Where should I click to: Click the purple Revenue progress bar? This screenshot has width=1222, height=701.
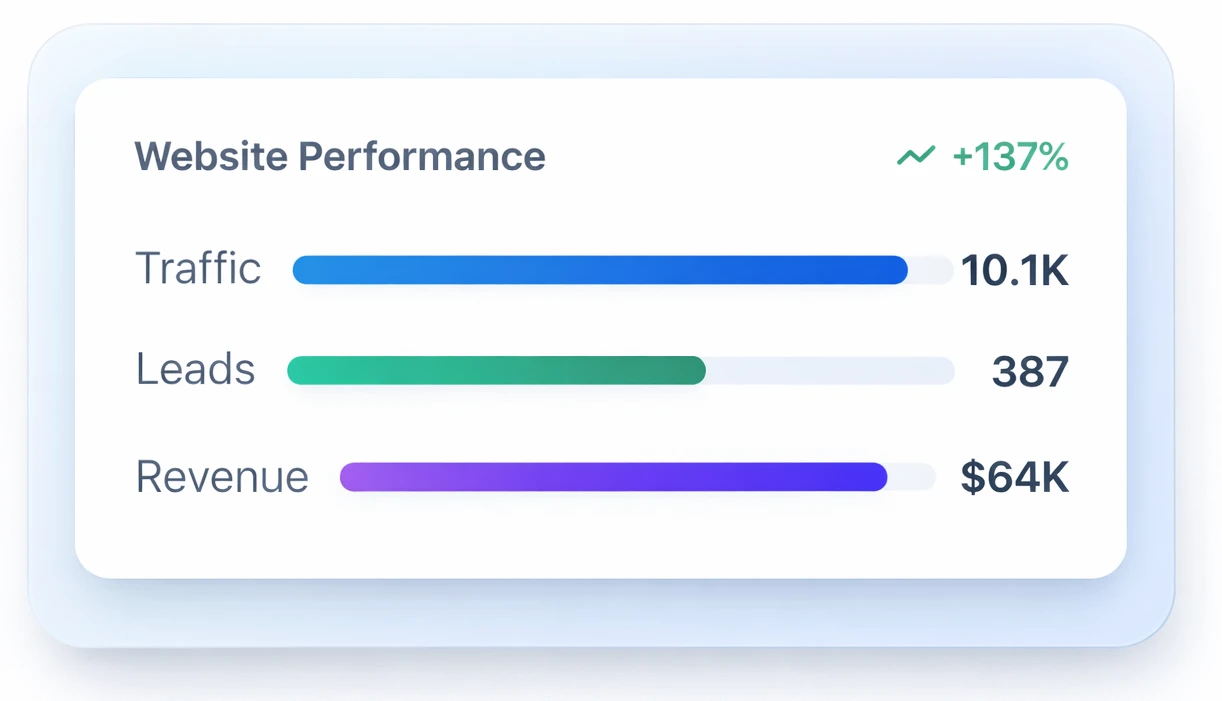(x=613, y=477)
